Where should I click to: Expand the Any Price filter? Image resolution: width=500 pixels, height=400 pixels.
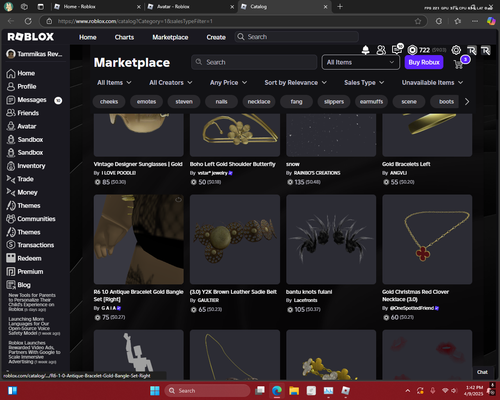[x=228, y=83]
